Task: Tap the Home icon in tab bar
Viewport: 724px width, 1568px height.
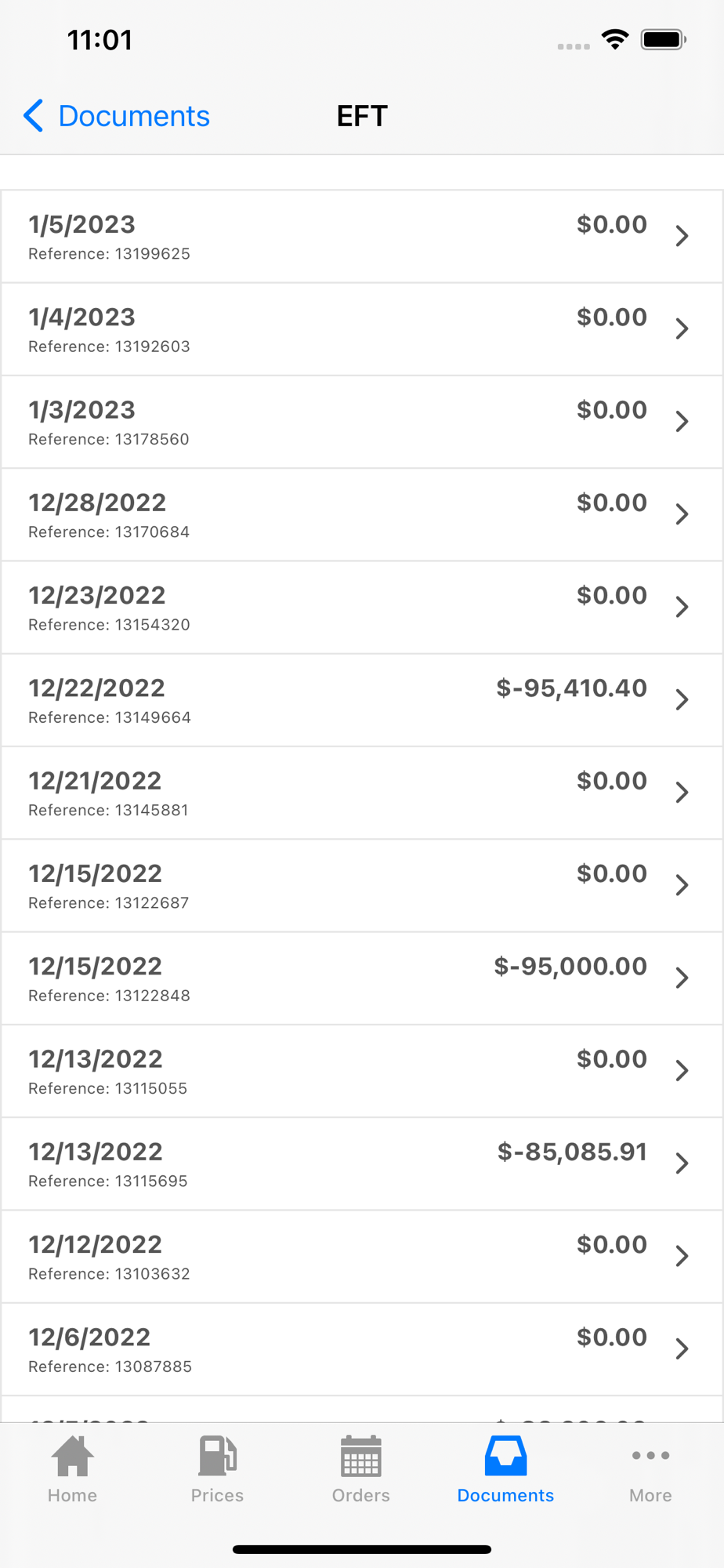Action: (72, 1456)
